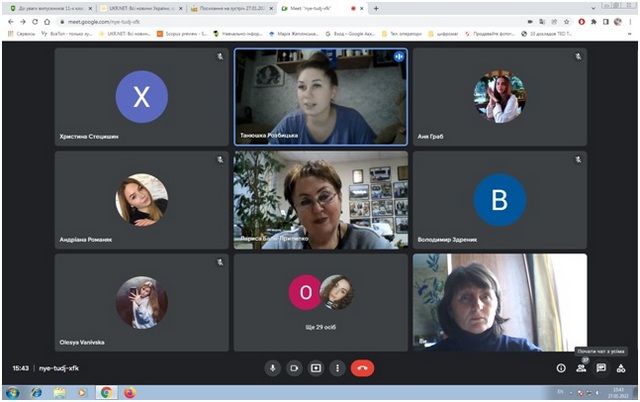Click Аня Граб's round profile photo

[x=500, y=97]
